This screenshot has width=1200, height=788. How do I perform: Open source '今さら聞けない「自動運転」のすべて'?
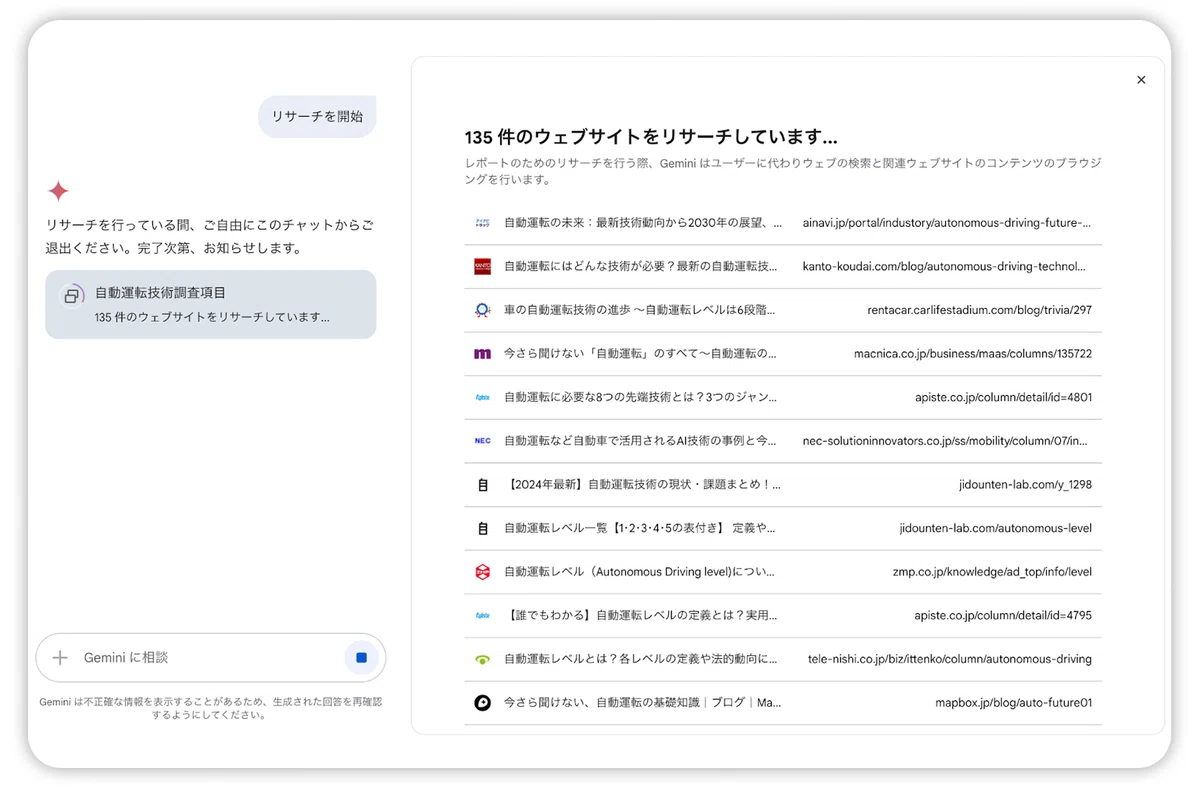coord(640,354)
